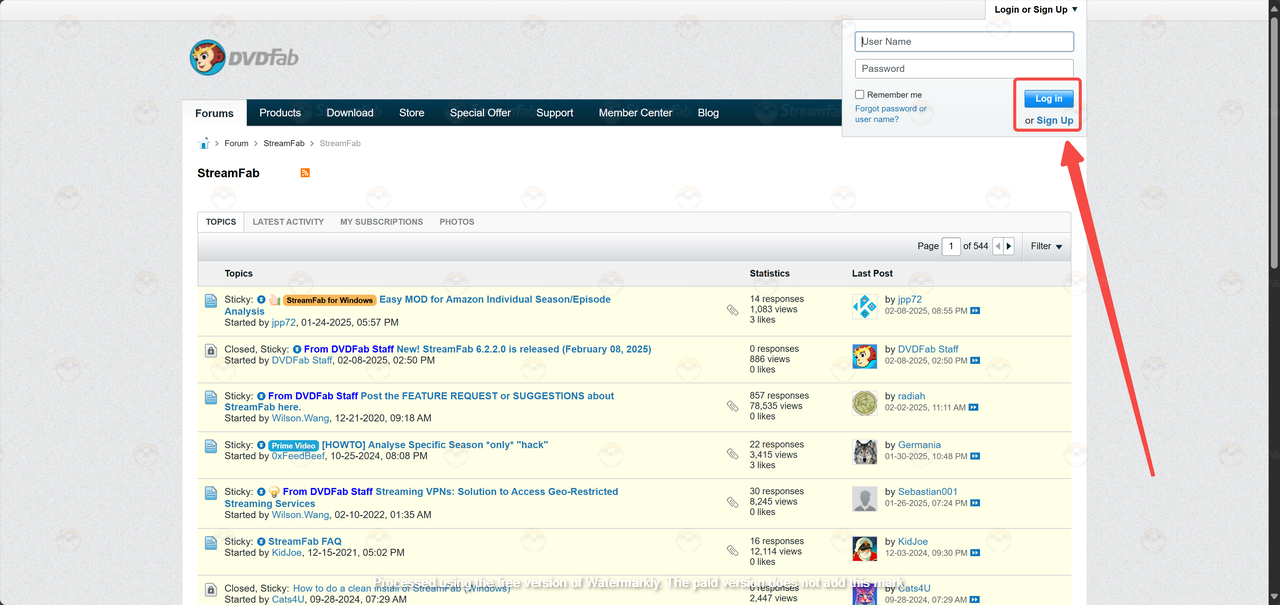
Task: Click the Log in button
Action: pyautogui.click(x=1049, y=99)
